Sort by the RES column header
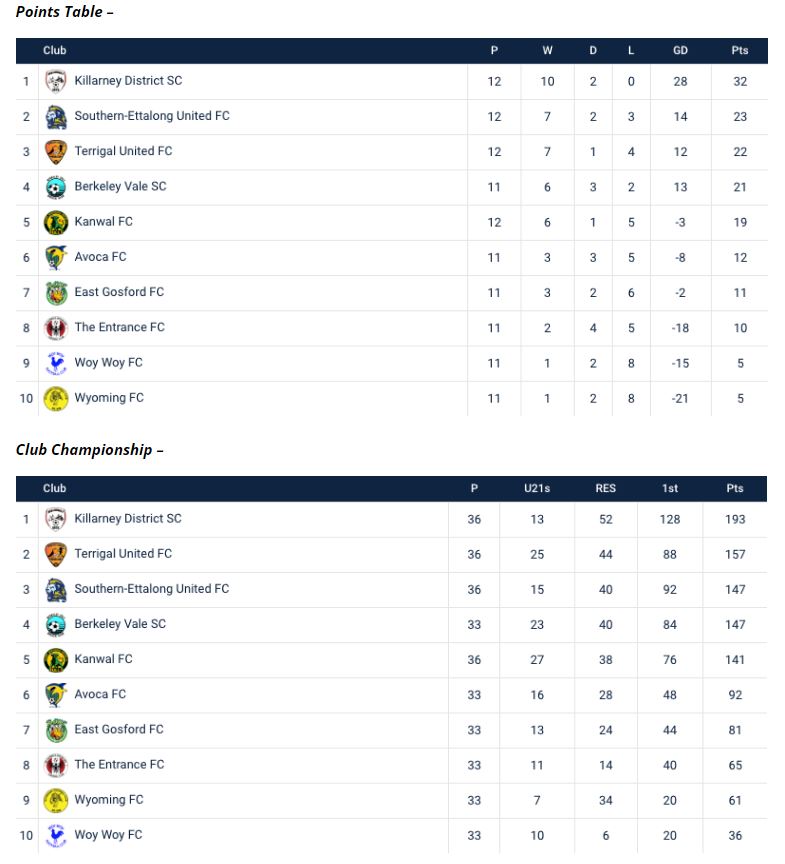The width and height of the screenshot is (785, 864). pyautogui.click(x=606, y=488)
